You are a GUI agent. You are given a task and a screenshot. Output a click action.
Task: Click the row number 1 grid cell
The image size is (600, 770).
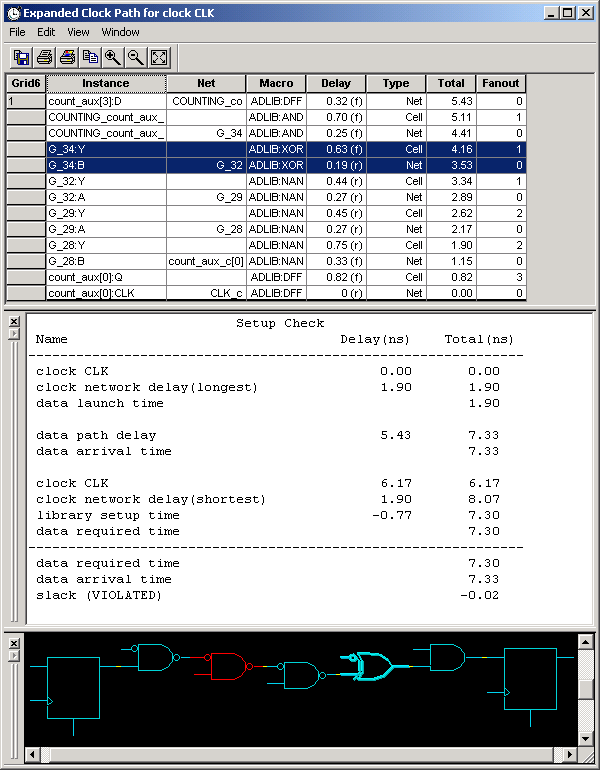pyautogui.click(x=26, y=101)
